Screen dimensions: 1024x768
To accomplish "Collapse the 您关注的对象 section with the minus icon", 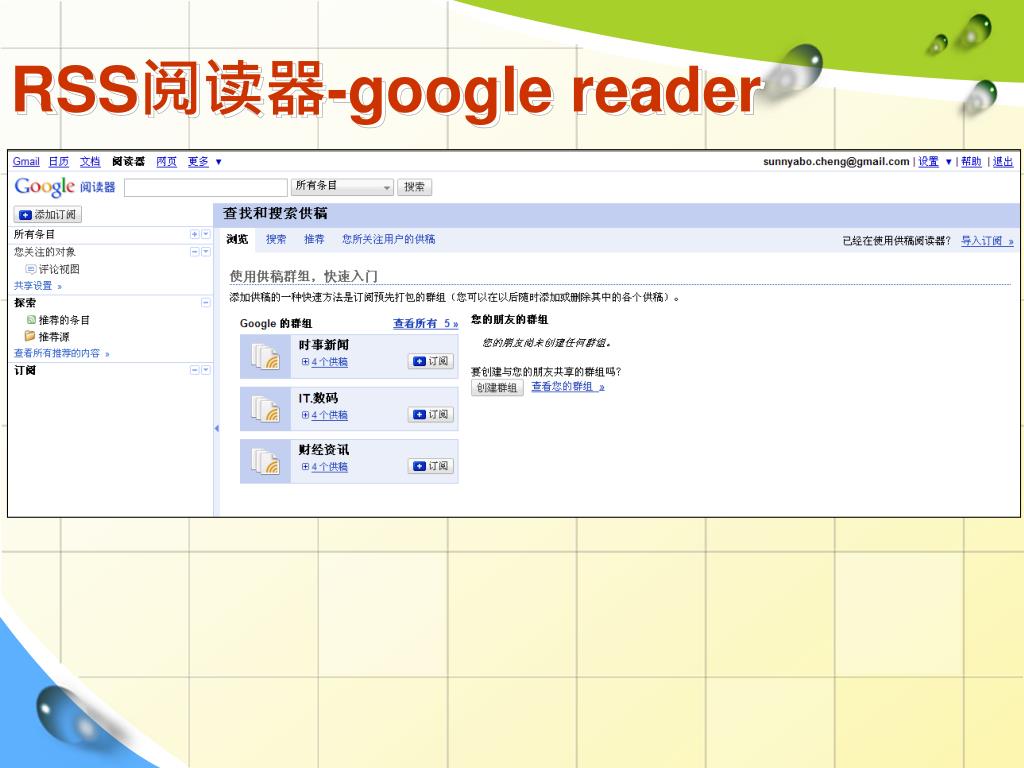I will (195, 251).
